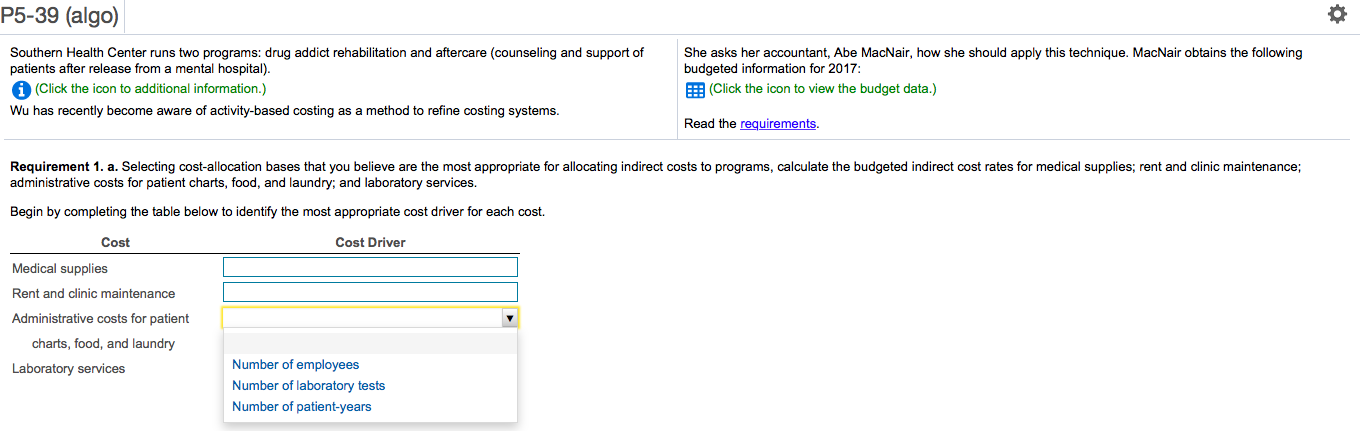
Task: Click the 'Administrative costs for patient' label
Action: [100, 319]
